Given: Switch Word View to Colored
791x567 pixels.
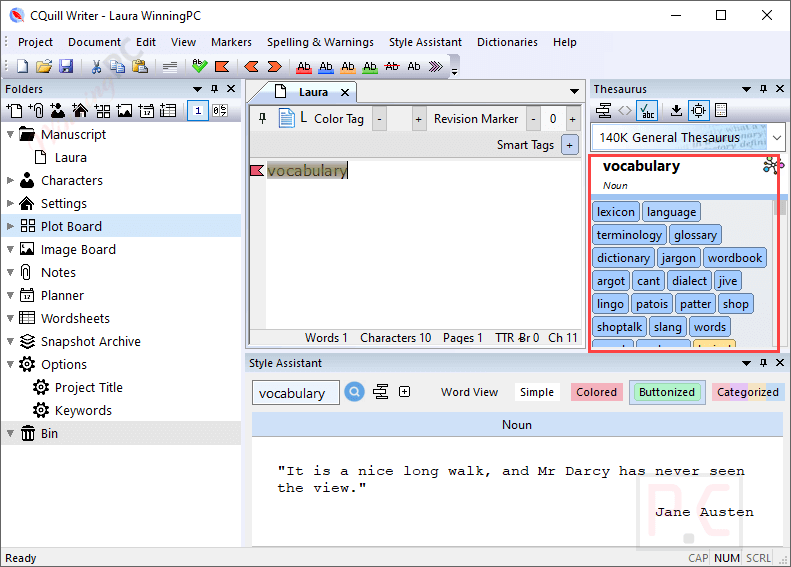Looking at the screenshot, I should 596,392.
